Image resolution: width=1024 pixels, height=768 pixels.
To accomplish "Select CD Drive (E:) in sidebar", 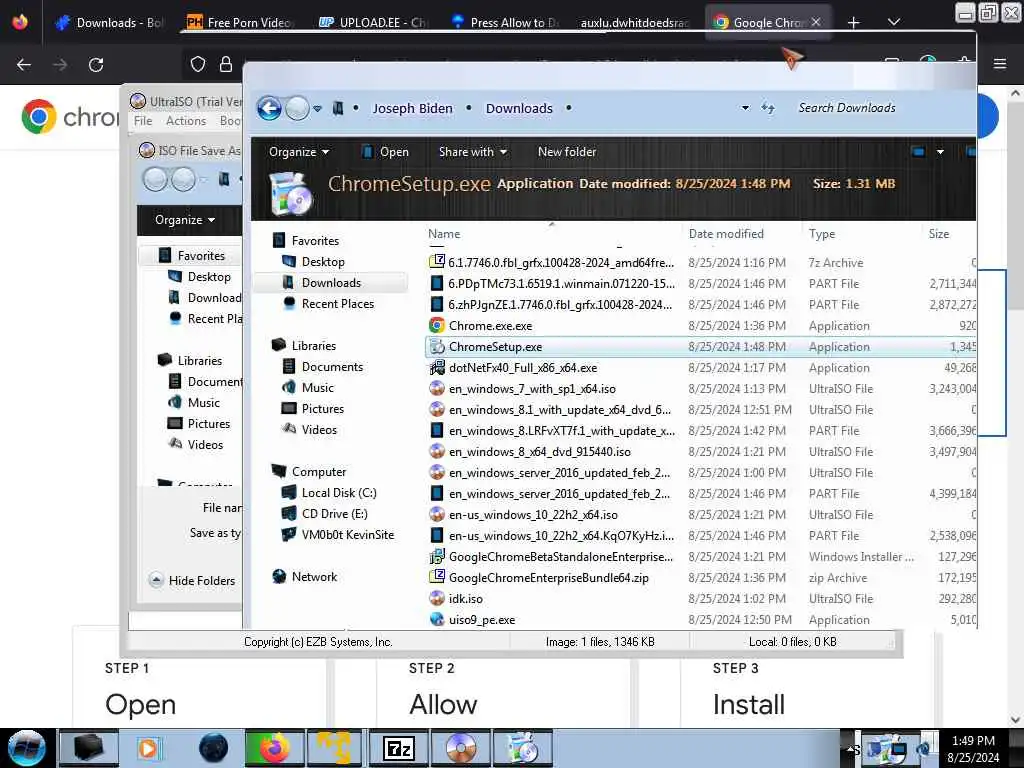I will coord(334,514).
